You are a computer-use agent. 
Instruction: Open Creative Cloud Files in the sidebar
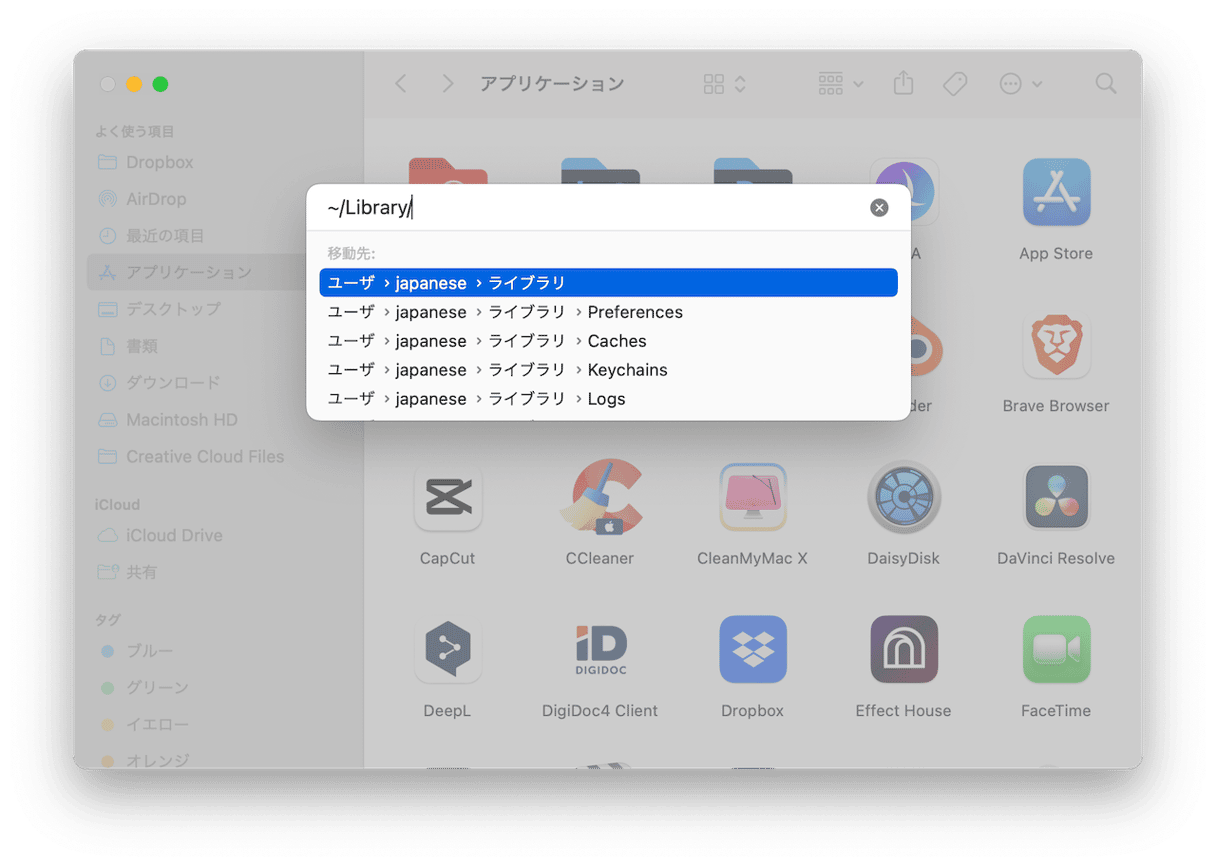[190, 457]
